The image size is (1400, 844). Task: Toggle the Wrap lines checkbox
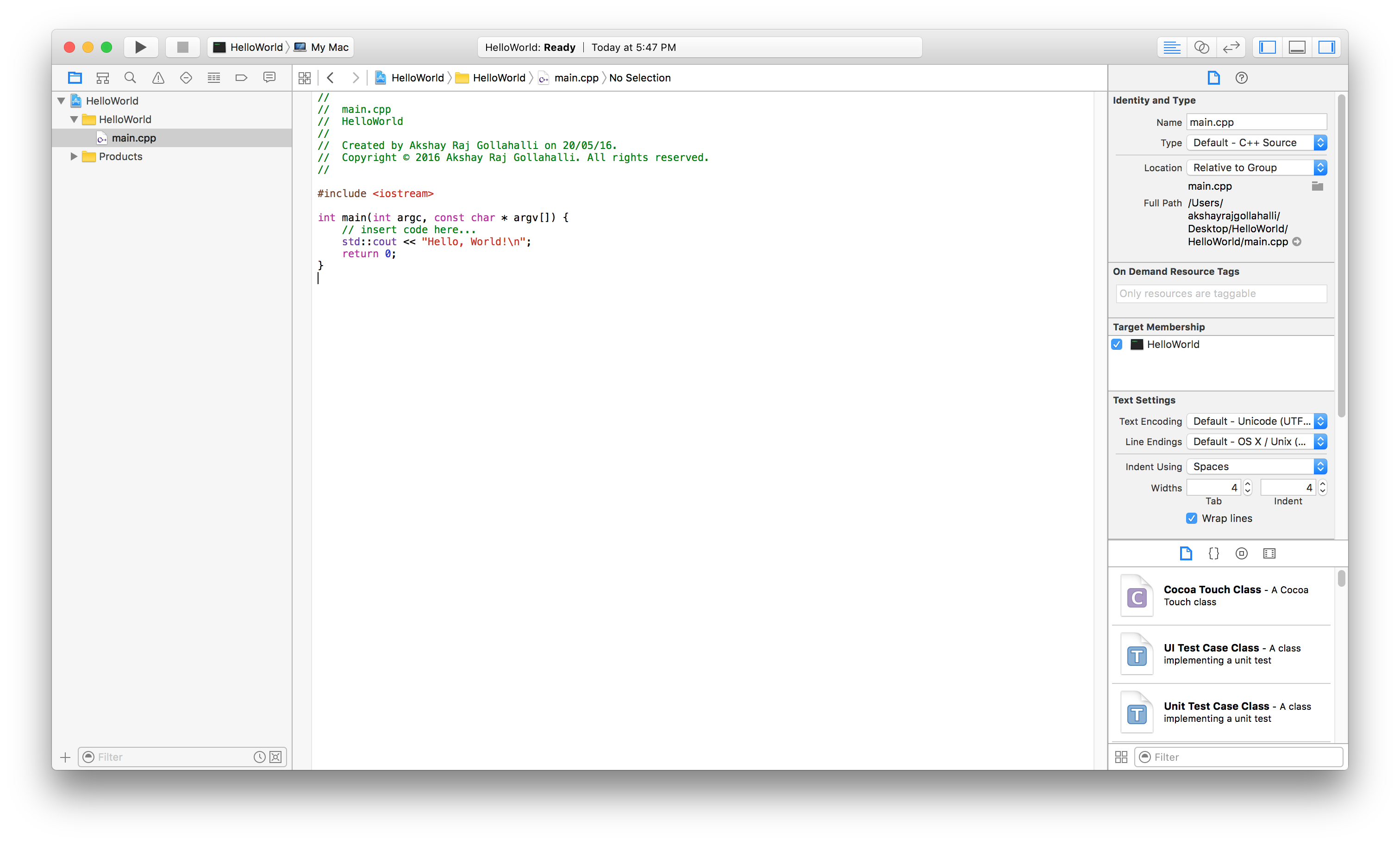point(1192,518)
